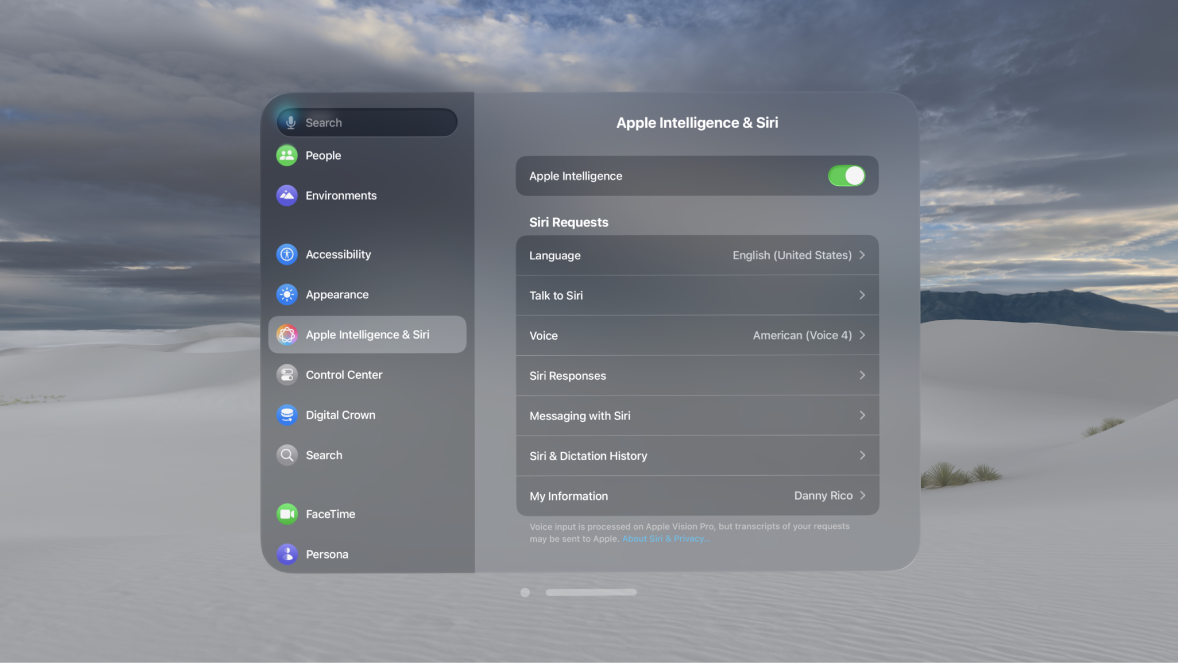Expand My Information chevron

pyautogui.click(x=862, y=495)
